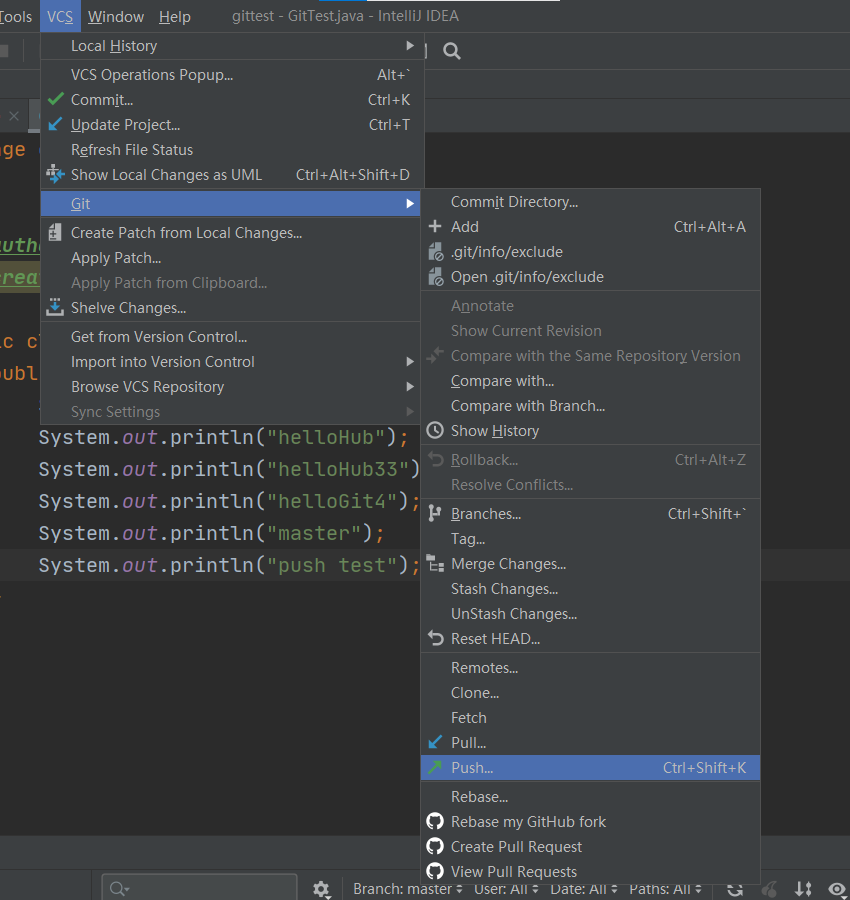Choose Refresh File Status
The image size is (850, 900).
click(232, 150)
